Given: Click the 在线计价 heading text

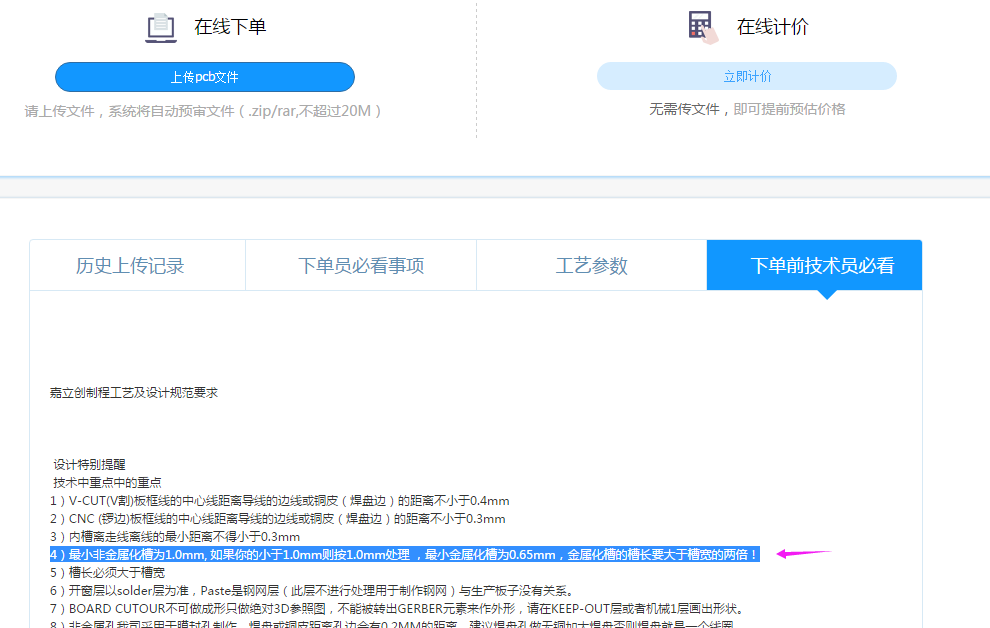Looking at the screenshot, I should tap(772, 27).
